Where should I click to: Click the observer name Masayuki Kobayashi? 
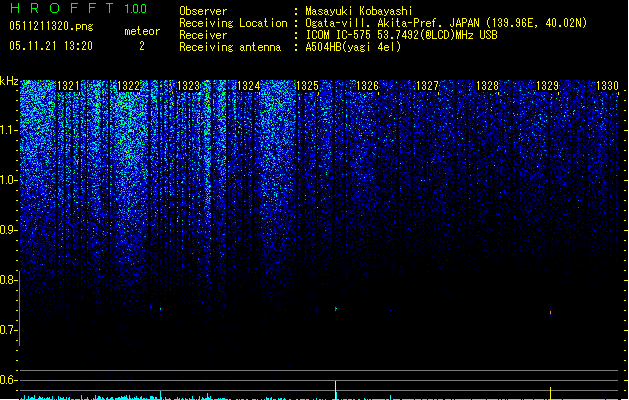[x=359, y=11]
